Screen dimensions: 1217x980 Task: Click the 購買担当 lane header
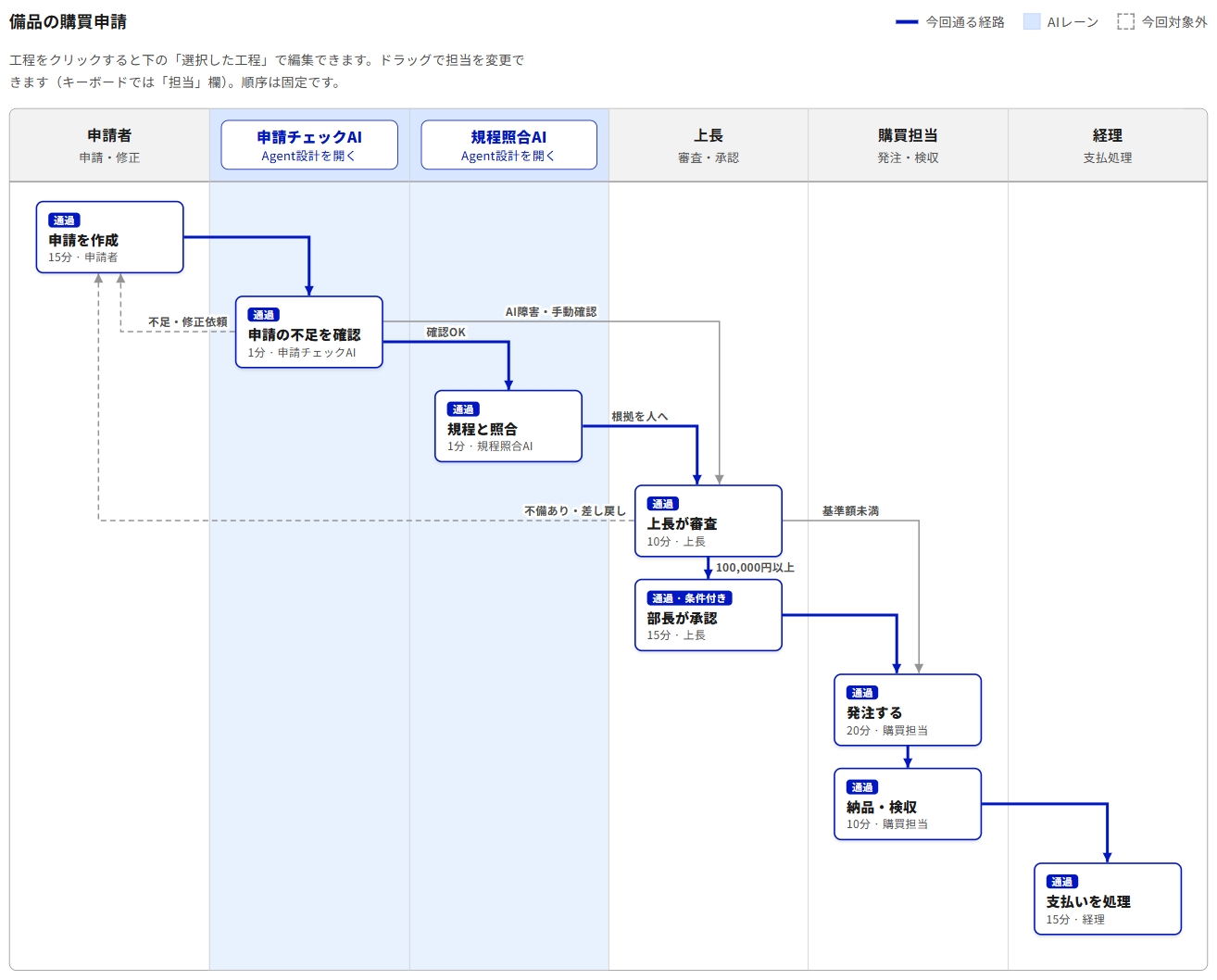tap(908, 145)
